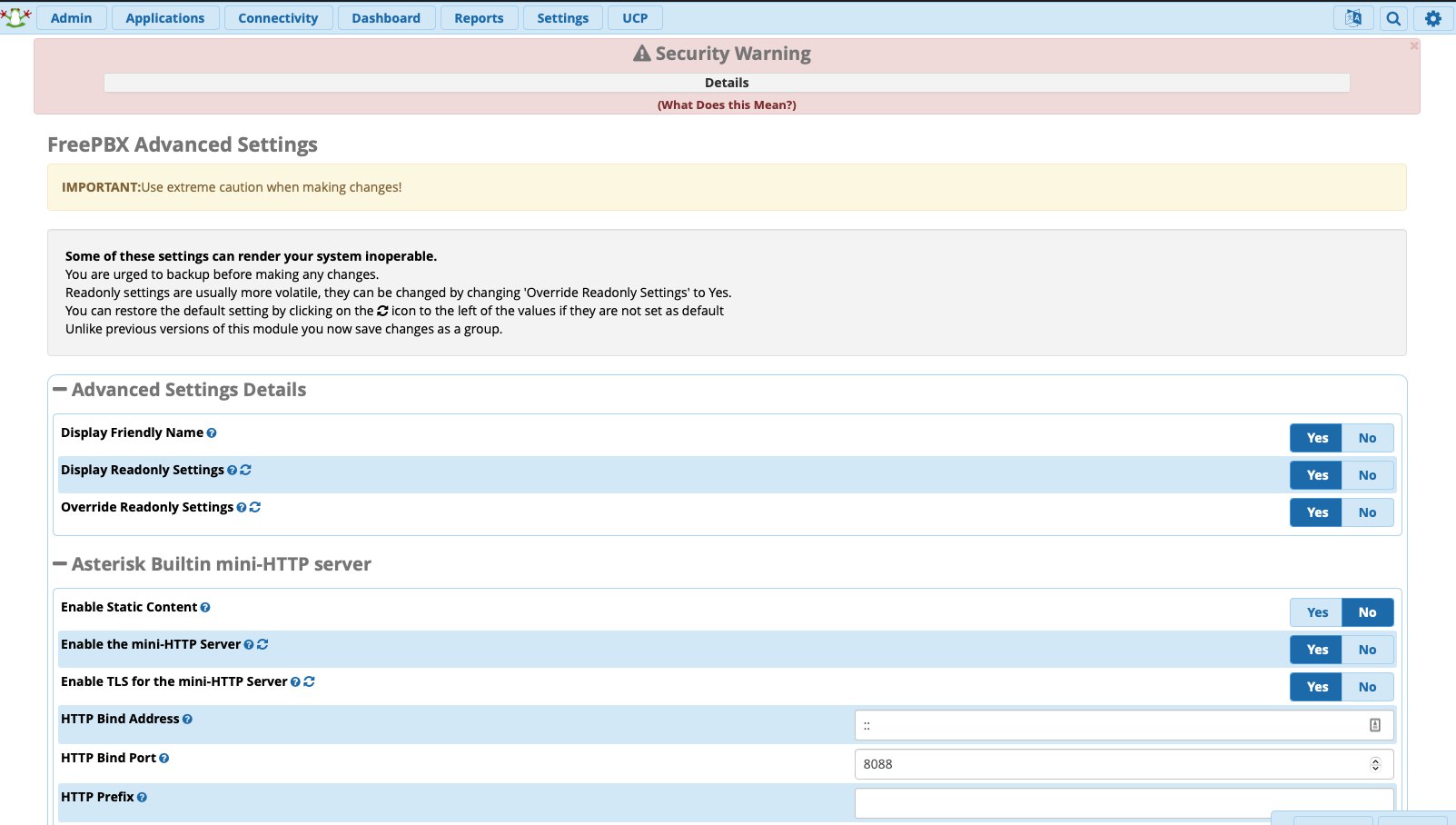
Task: Collapse the Advanced Settings Details section
Action: click(x=61, y=390)
